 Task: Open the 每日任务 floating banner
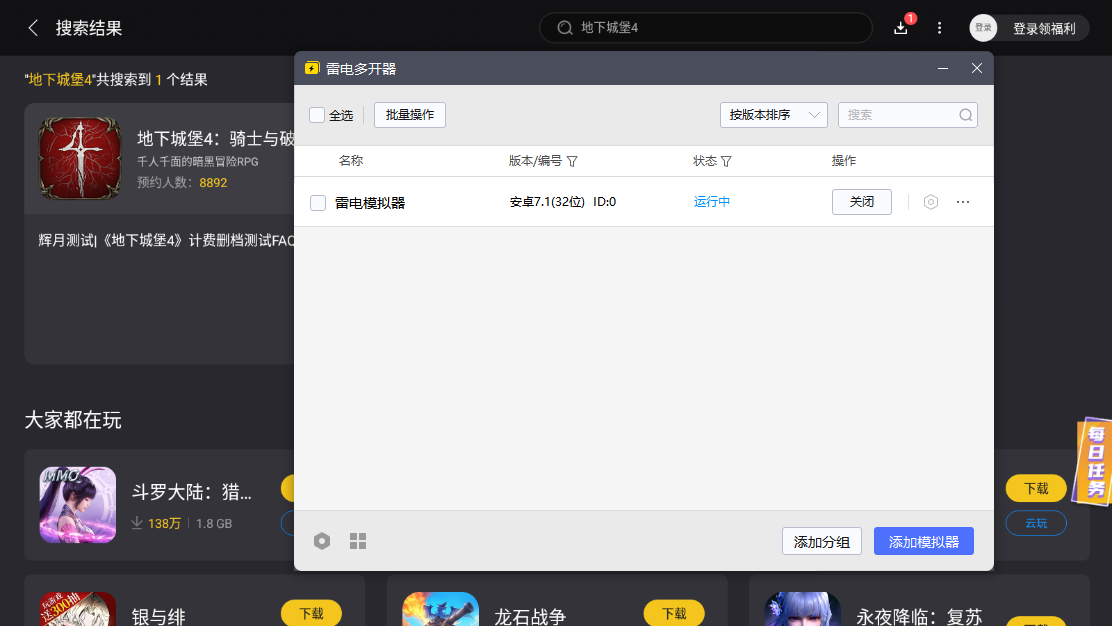click(1094, 462)
